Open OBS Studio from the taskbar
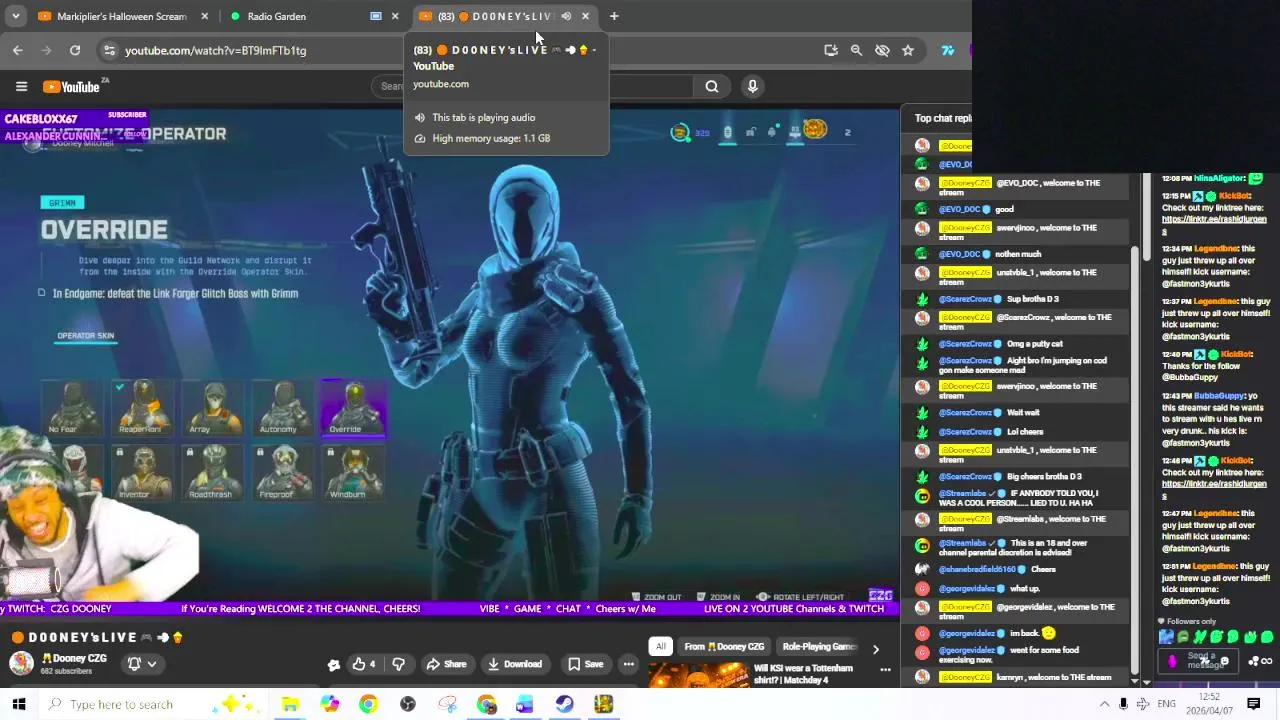Screen dimensions: 1280x720 [x=408, y=704]
